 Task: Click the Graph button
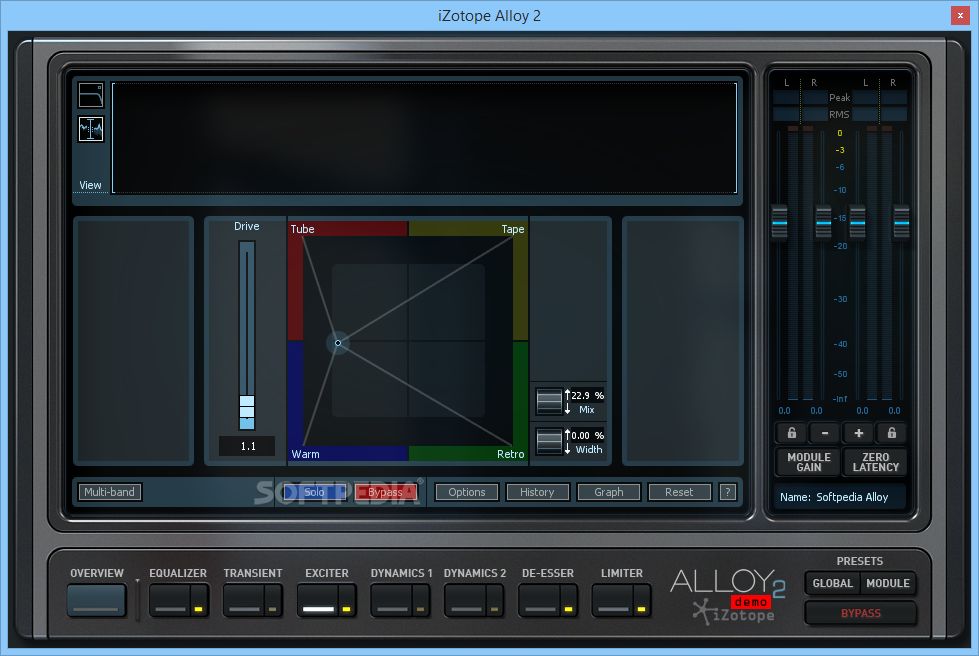pyautogui.click(x=609, y=492)
